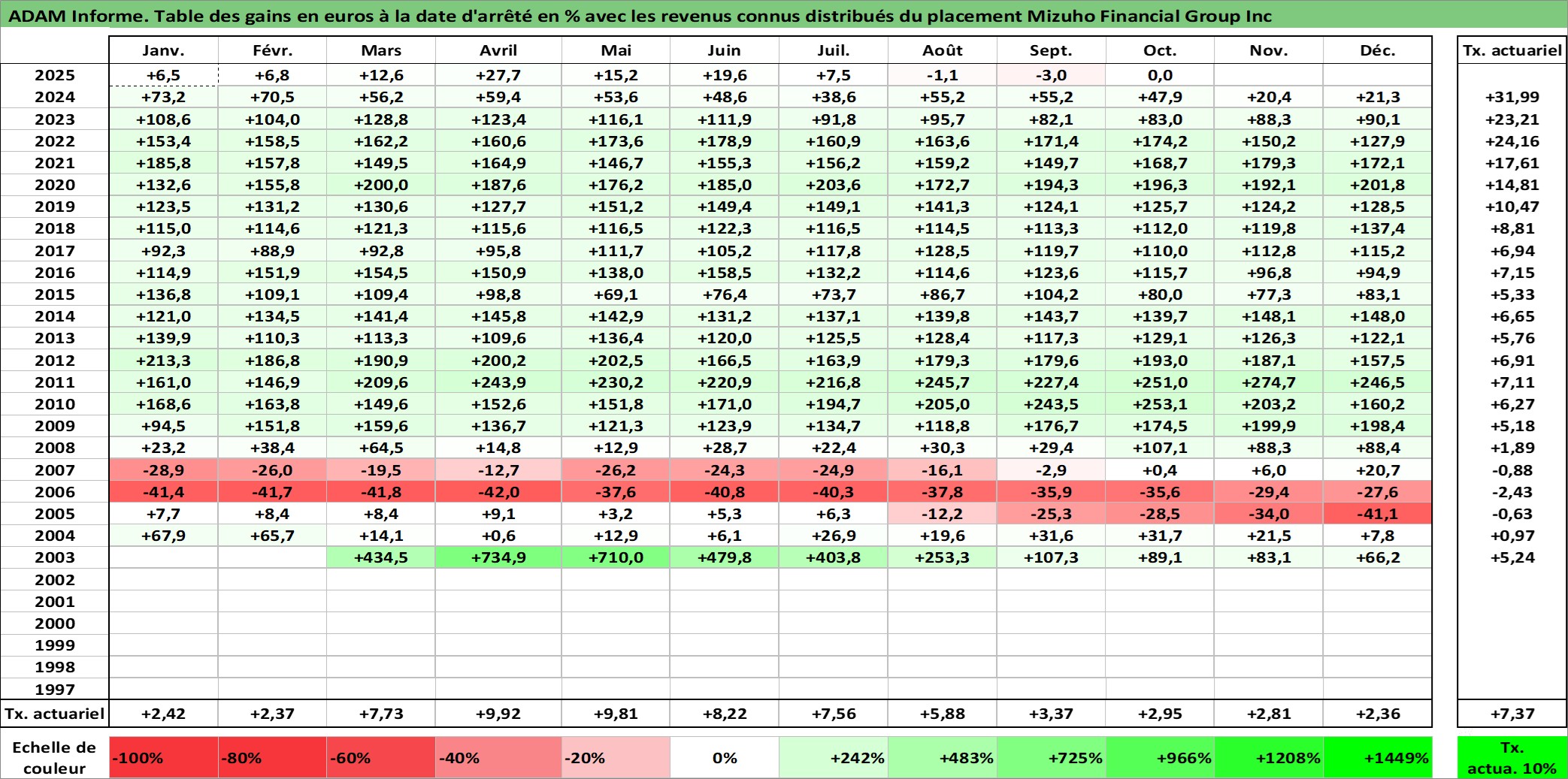
Task: Click the 1997 row label
Action: click(x=55, y=689)
